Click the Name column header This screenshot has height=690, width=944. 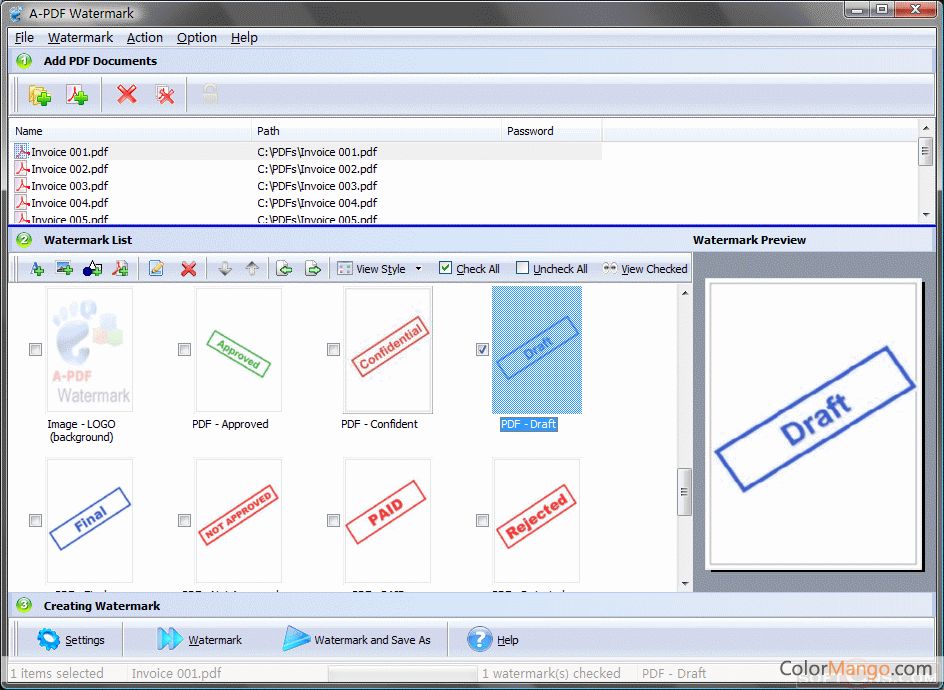tap(130, 131)
